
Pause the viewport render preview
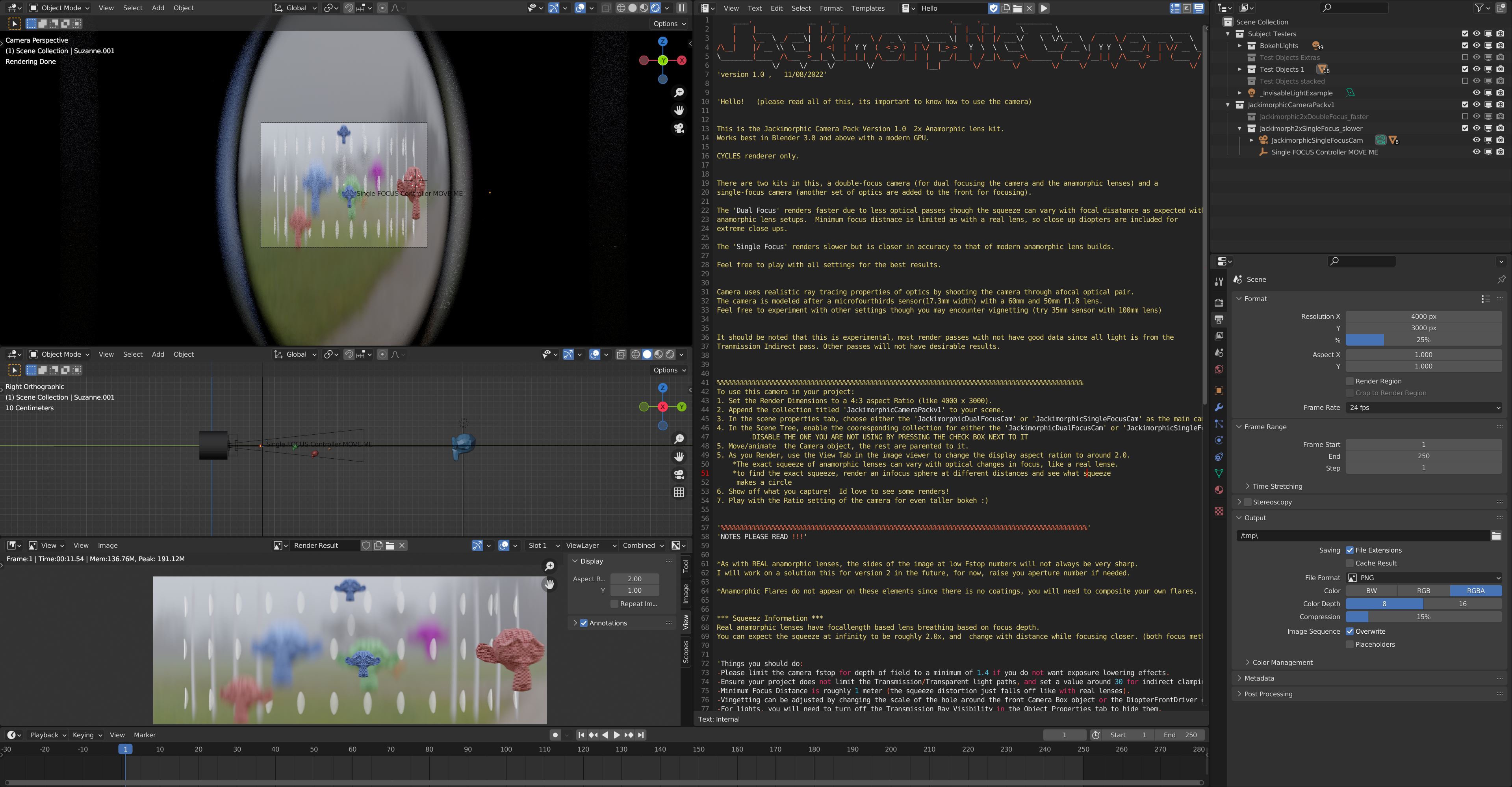[x=681, y=8]
